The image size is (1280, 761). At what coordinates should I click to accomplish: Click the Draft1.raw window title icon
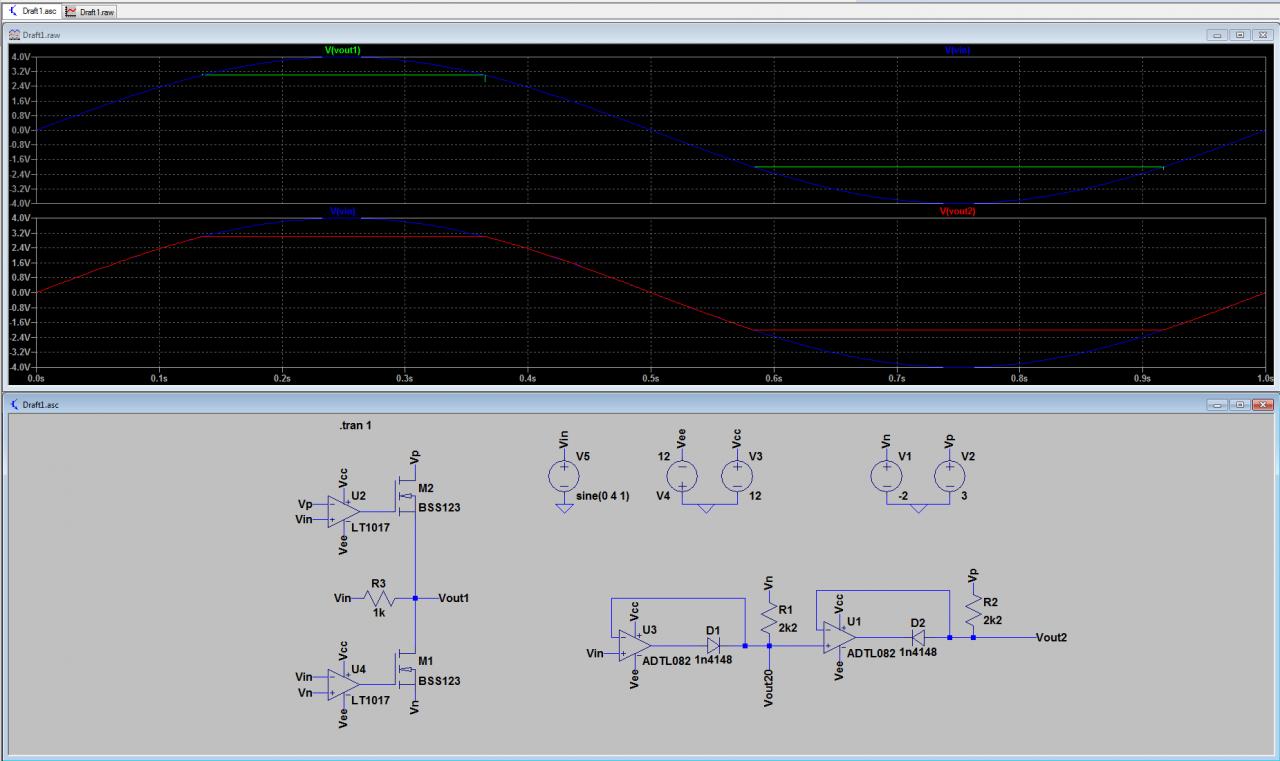[14, 34]
